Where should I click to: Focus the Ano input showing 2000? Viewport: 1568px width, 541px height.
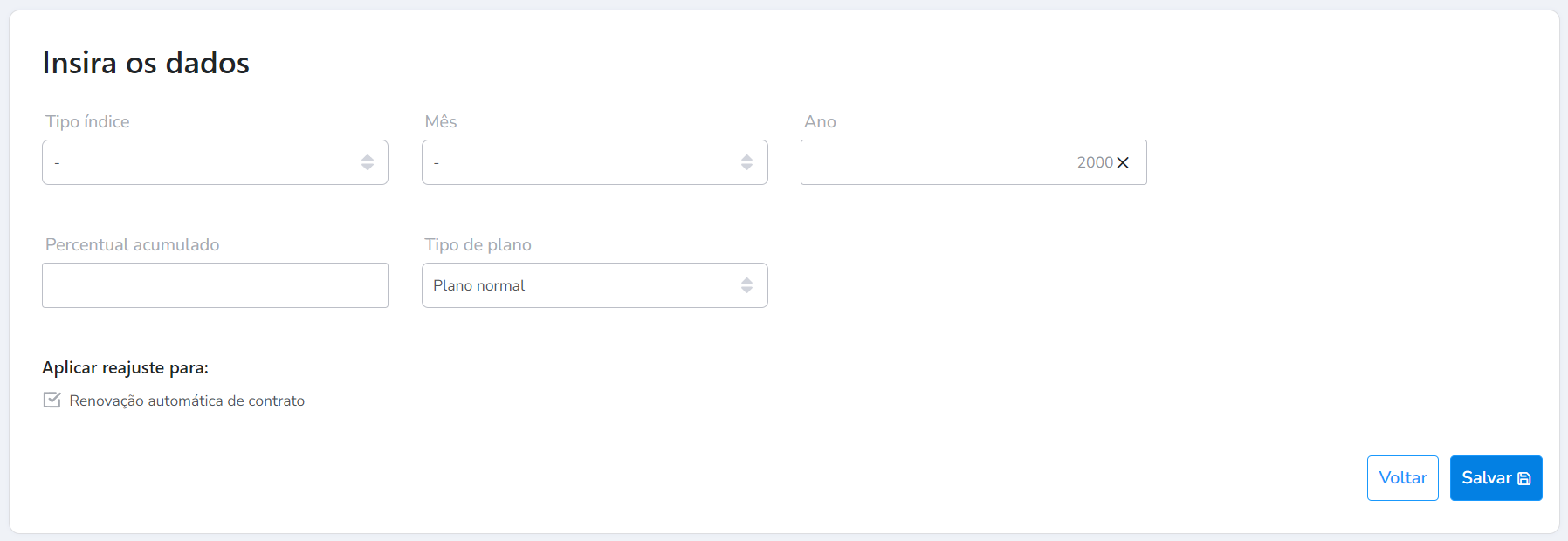click(x=943, y=162)
